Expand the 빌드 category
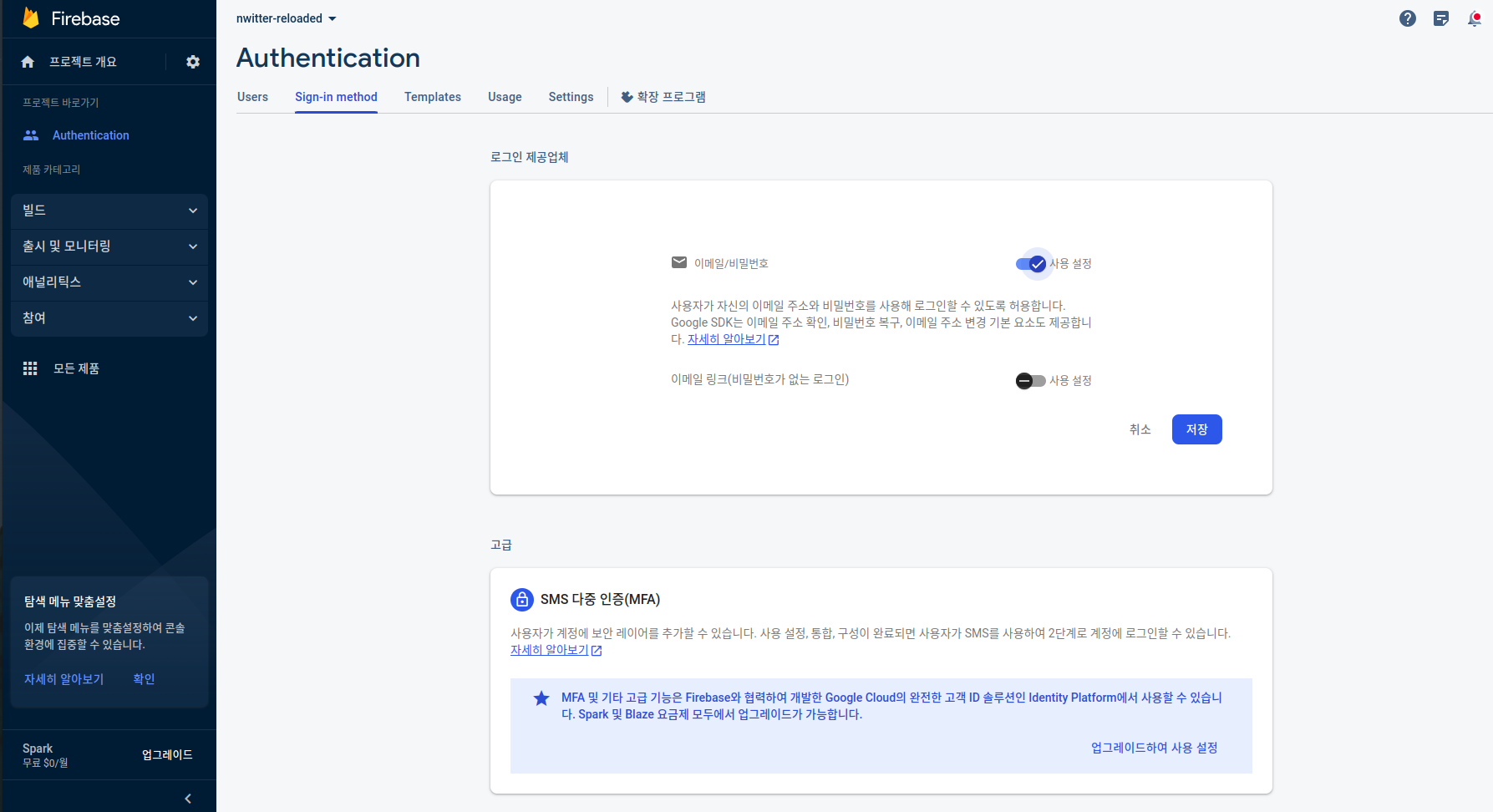The width and height of the screenshot is (1493, 812). 109,211
